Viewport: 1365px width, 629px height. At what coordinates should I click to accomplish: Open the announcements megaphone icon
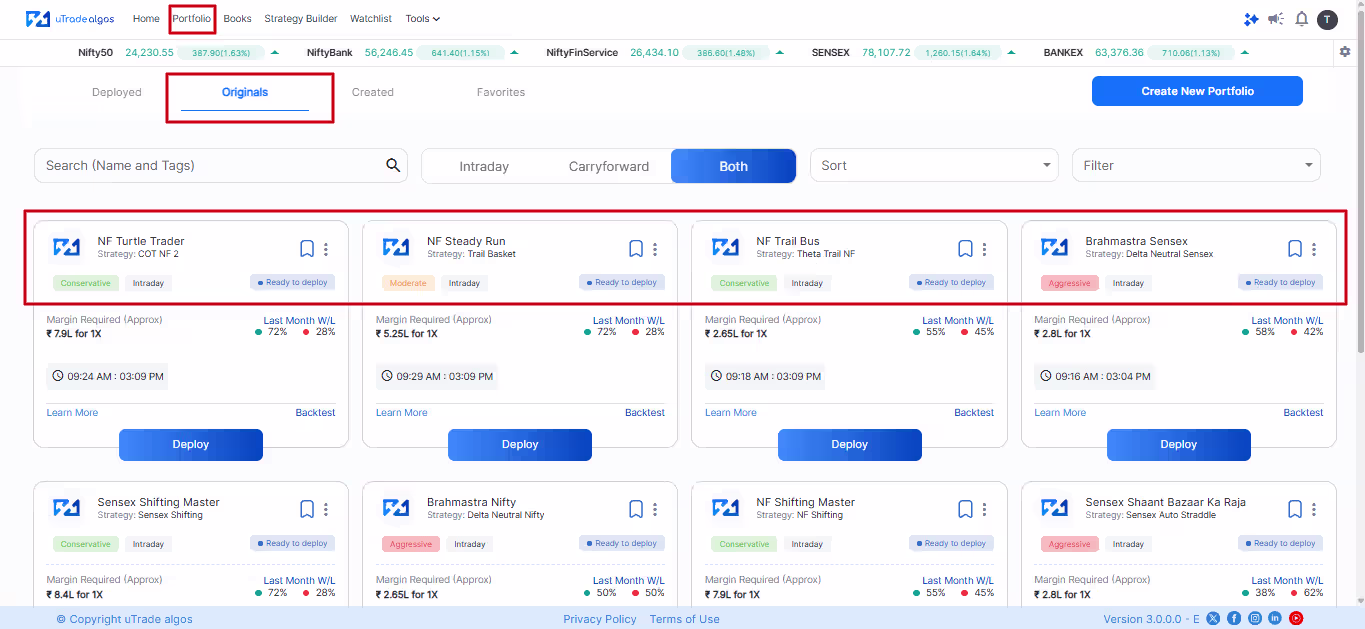pos(1276,19)
